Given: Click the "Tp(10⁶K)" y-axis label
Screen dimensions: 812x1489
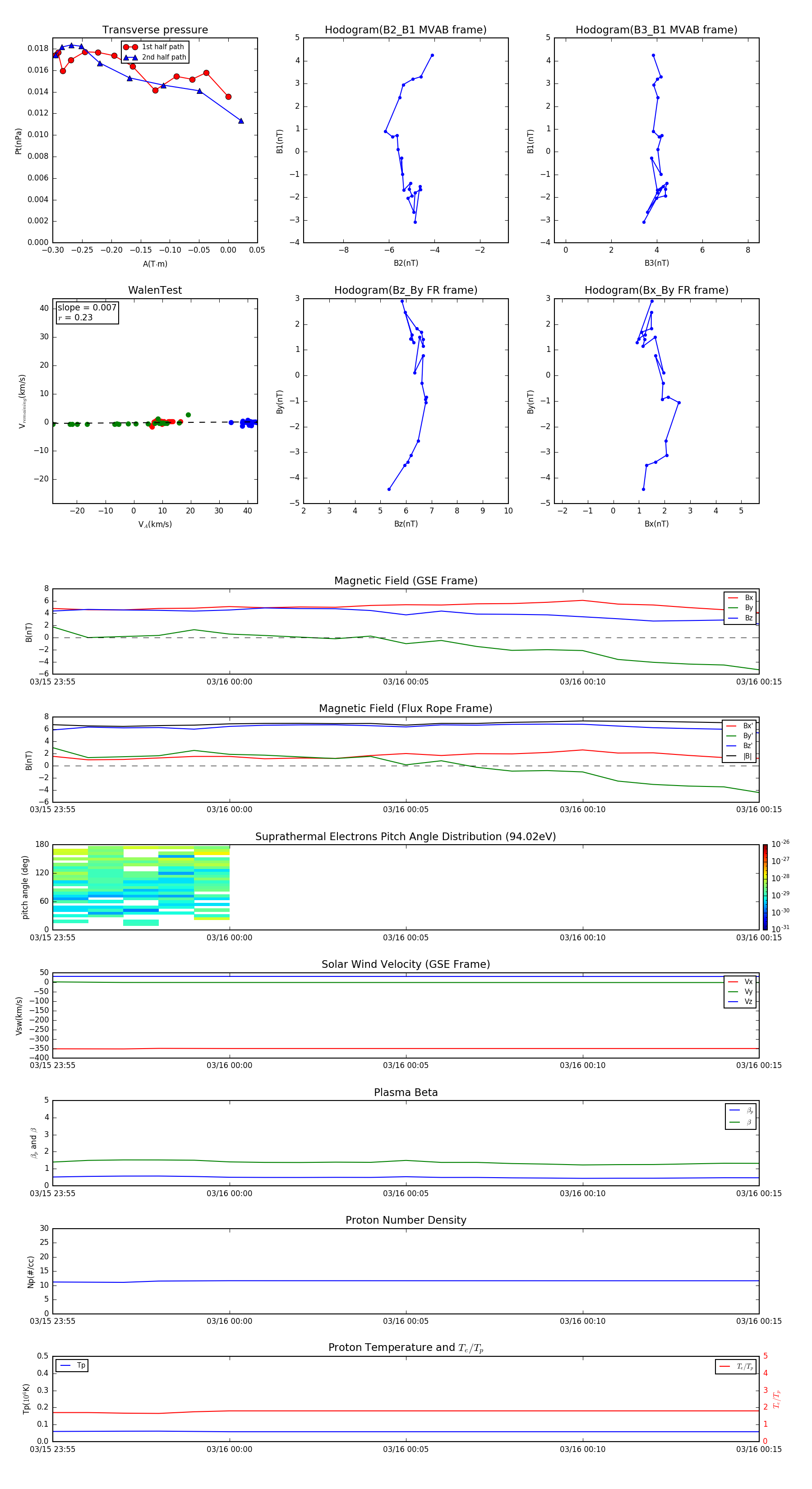Looking at the screenshot, I should click(26, 1399).
